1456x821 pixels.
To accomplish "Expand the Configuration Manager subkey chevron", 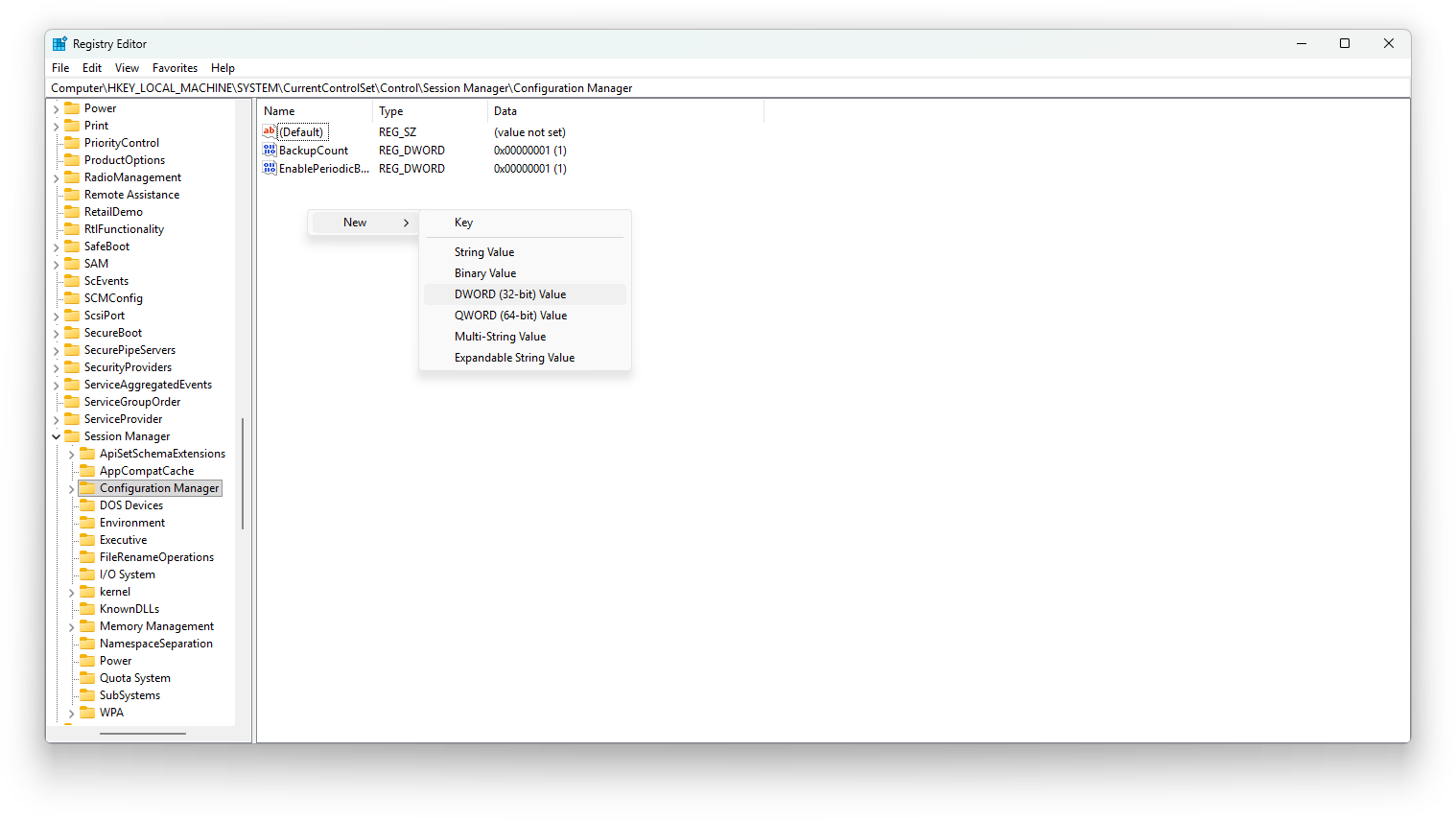I will coord(71,489).
